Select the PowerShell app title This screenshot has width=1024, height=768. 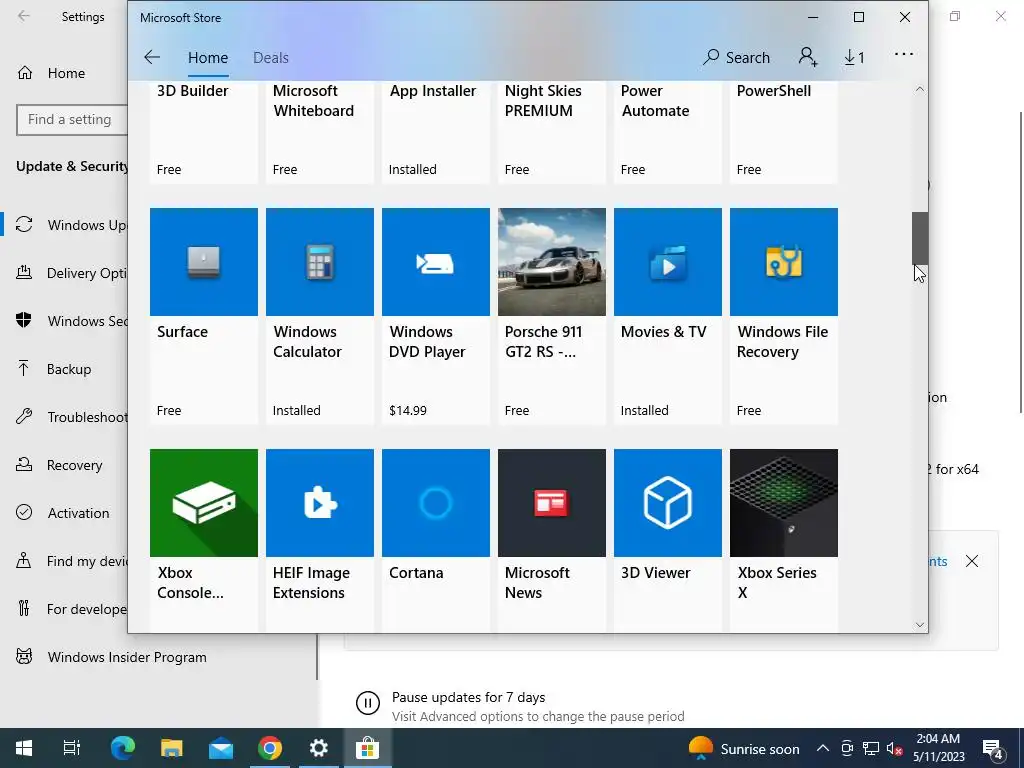(x=774, y=91)
